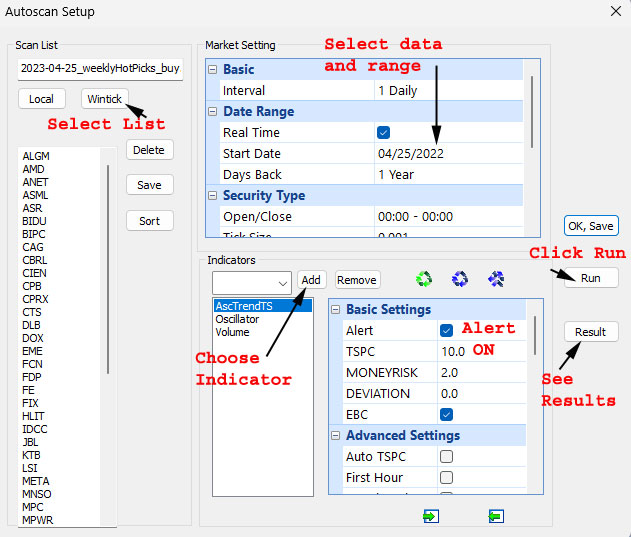The width and height of the screenshot is (631, 537).
Task: Click the Market Setting scrollbar
Action: click(x=532, y=112)
